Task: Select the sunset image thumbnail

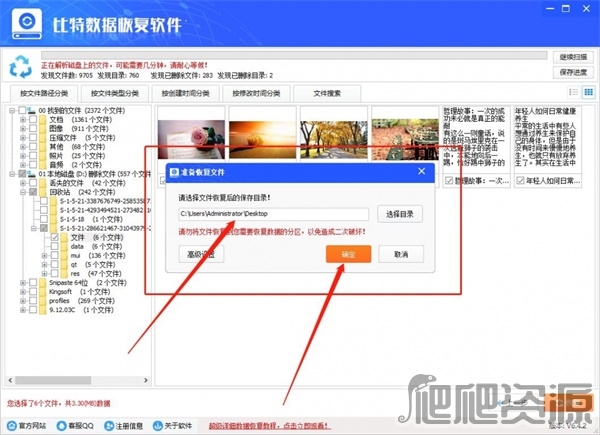Action: pos(262,139)
